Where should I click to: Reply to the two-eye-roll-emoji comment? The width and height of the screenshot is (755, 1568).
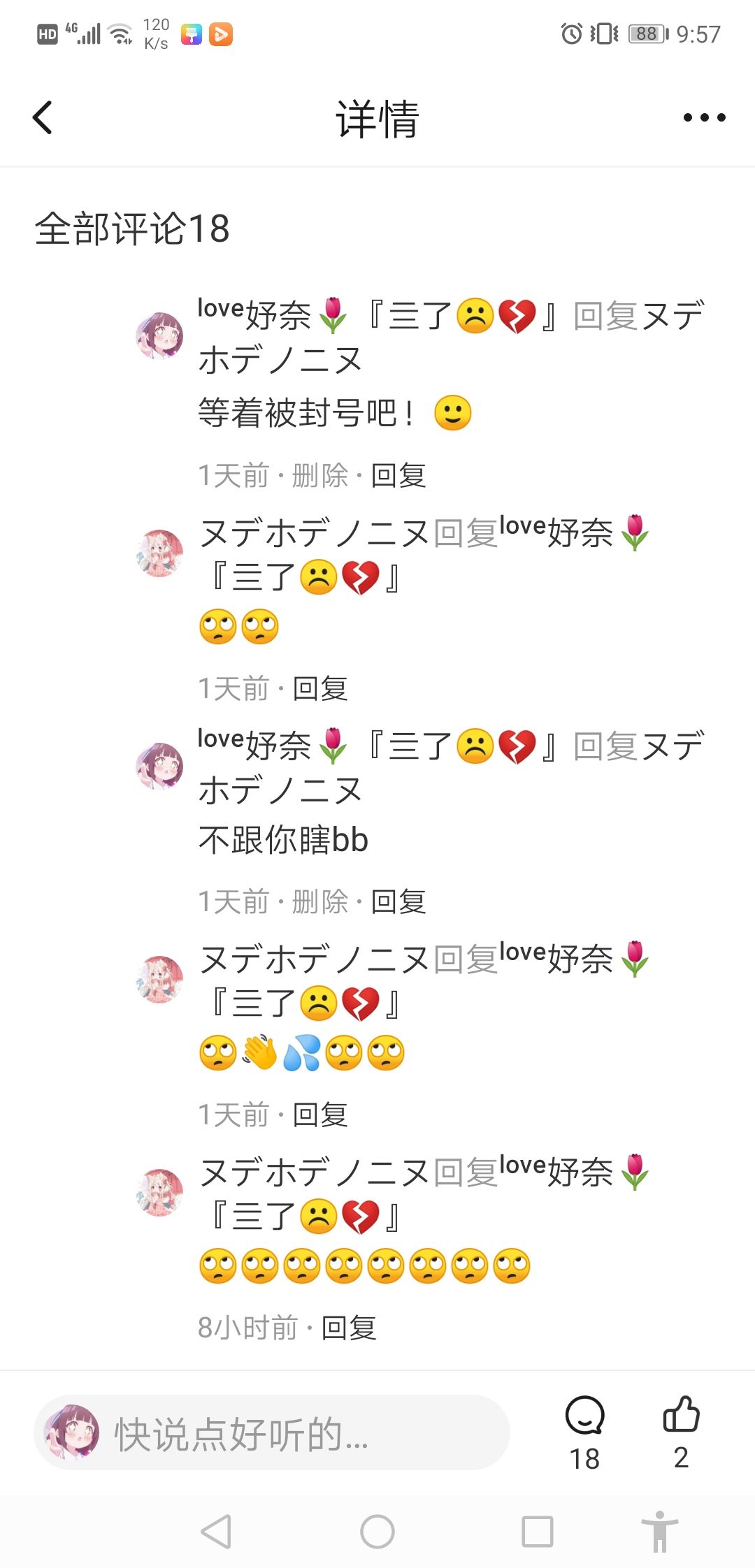(x=320, y=689)
